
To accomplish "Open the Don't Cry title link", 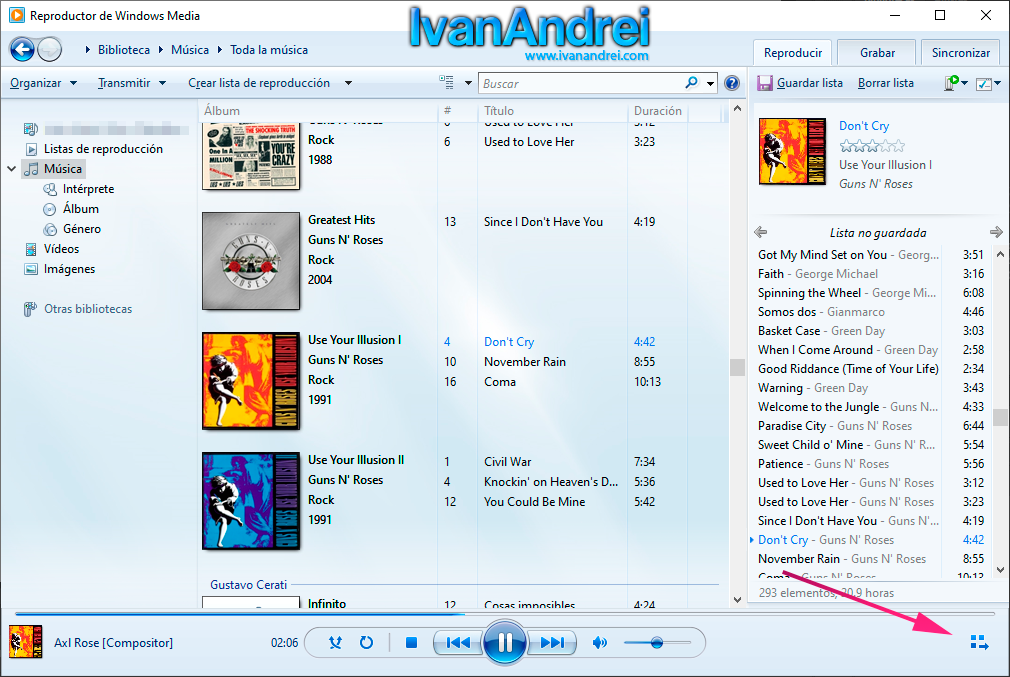I will click(x=864, y=126).
